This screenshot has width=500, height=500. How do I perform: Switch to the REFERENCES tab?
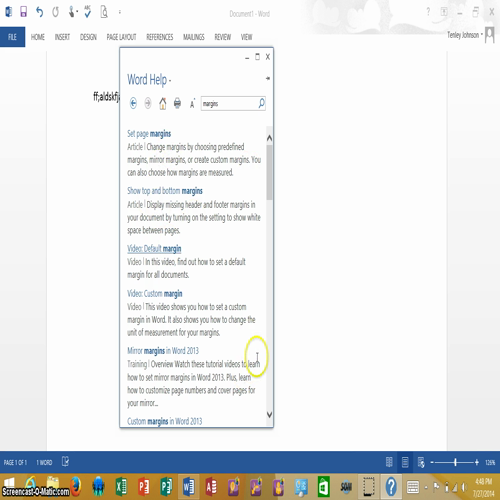click(x=160, y=37)
